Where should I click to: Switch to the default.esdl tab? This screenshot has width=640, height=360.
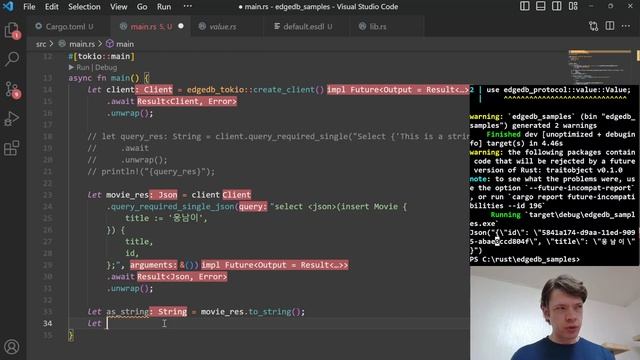307,27
